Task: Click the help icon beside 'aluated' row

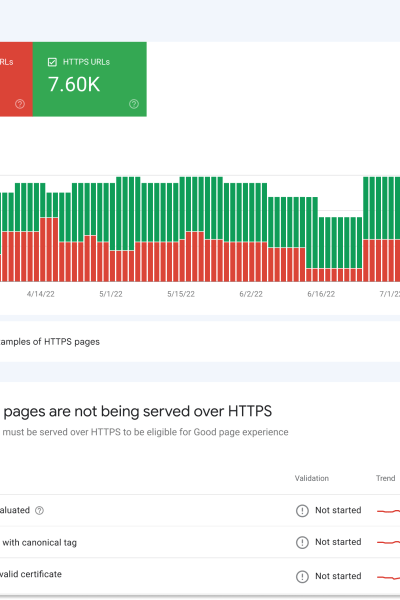Action: pos(39,510)
